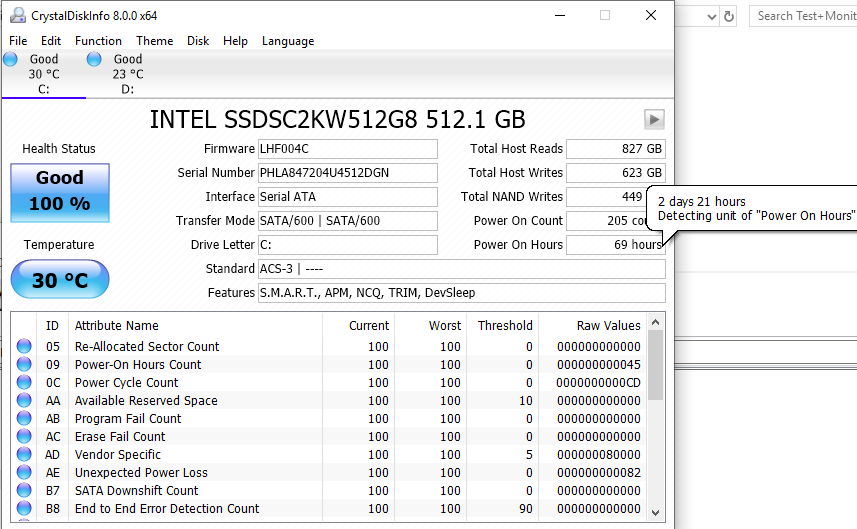
Task: Click the Current column header
Action: [x=359, y=326]
